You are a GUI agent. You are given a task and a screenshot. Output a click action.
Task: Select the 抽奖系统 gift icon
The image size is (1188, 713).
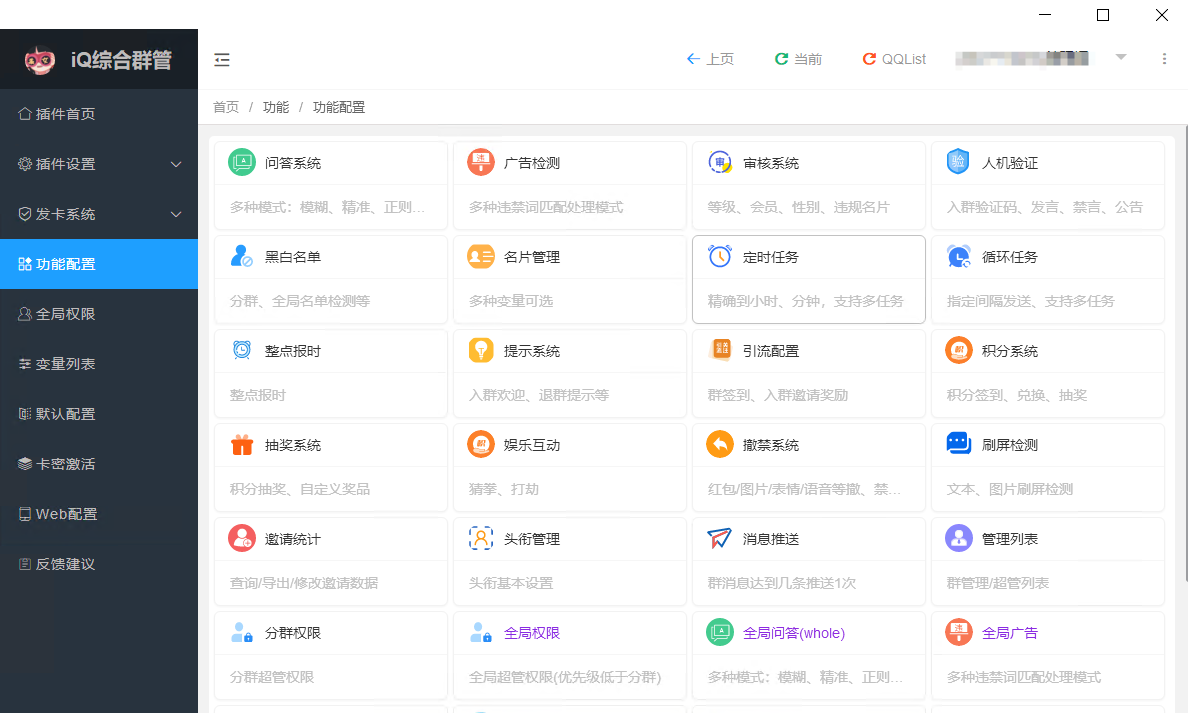[x=243, y=444]
